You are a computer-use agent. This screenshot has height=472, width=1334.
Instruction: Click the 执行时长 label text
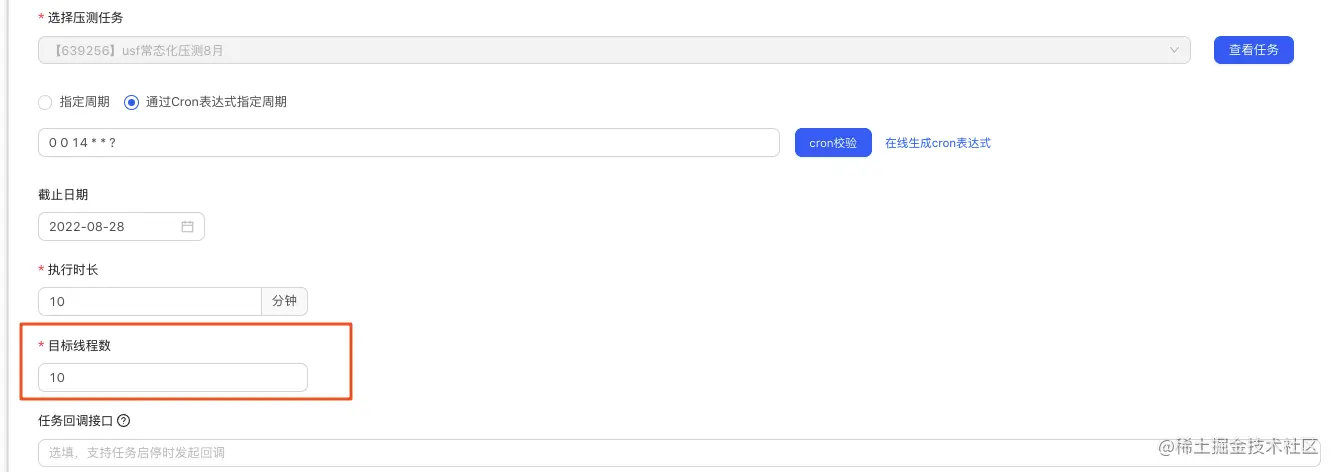coord(73,270)
